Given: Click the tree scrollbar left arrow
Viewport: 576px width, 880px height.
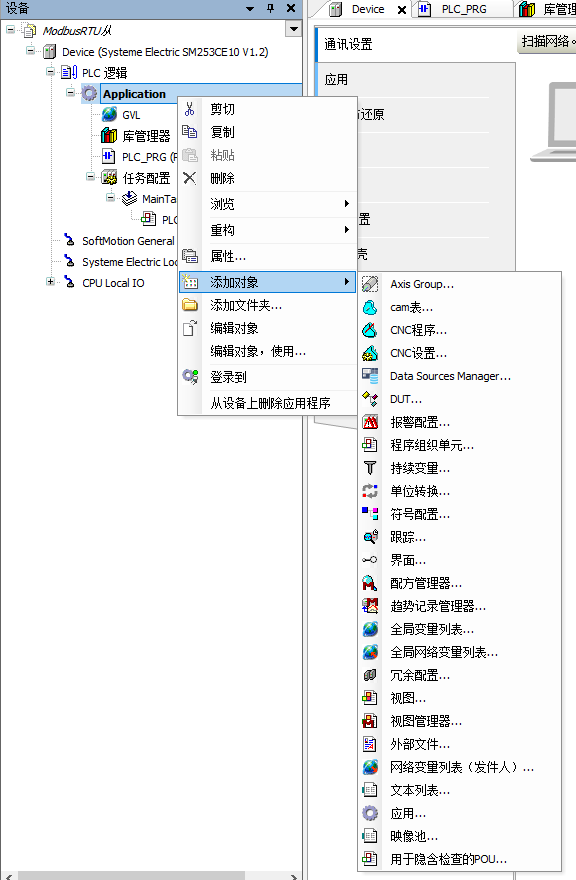Looking at the screenshot, I should (x=9, y=876).
